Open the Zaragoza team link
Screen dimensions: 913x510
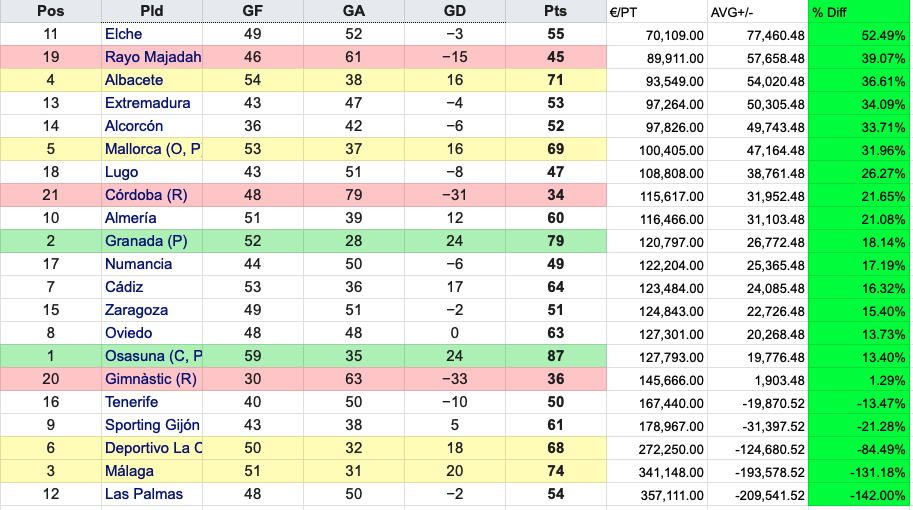click(136, 310)
